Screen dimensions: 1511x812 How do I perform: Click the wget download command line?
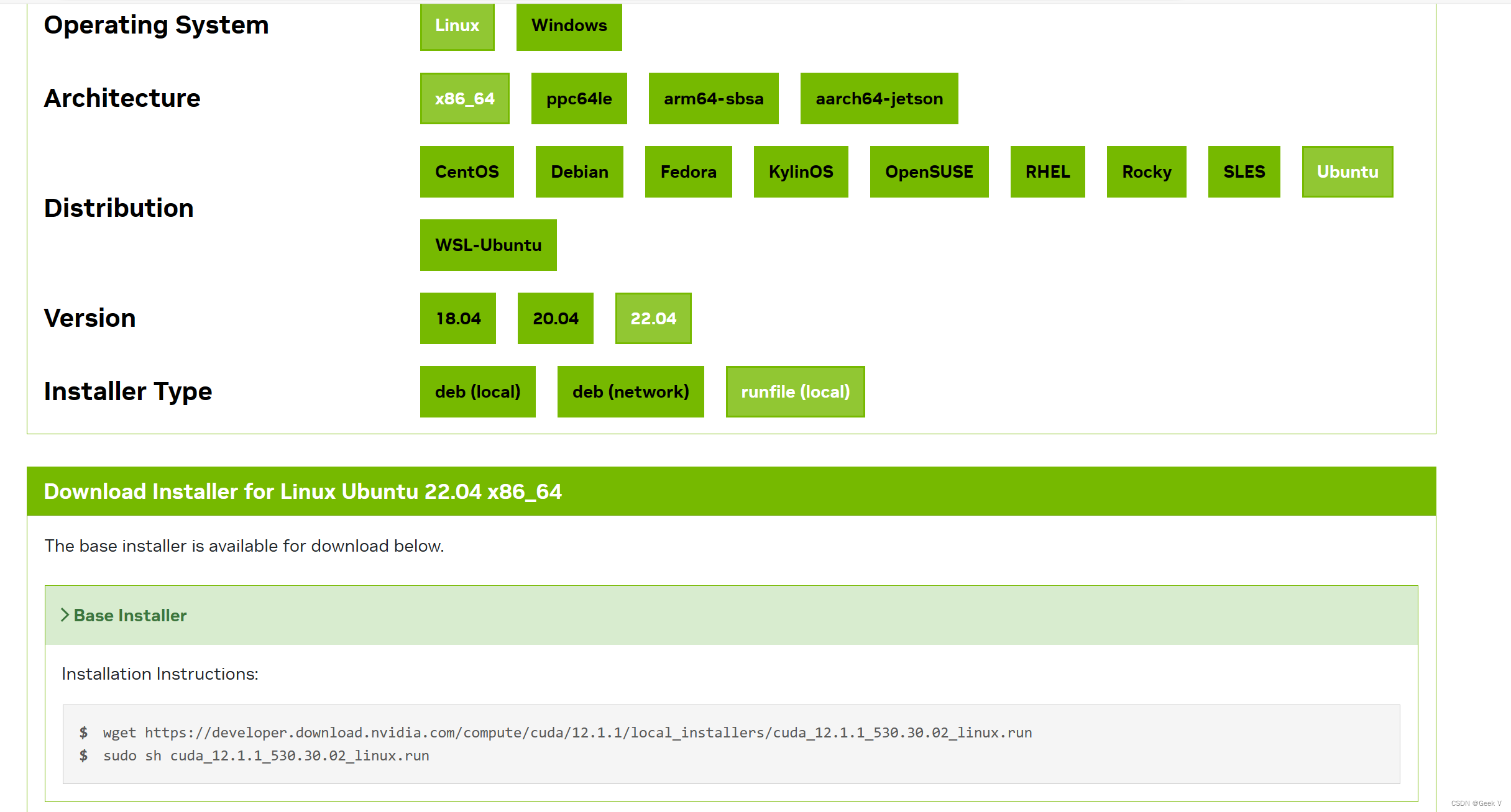[x=567, y=732]
